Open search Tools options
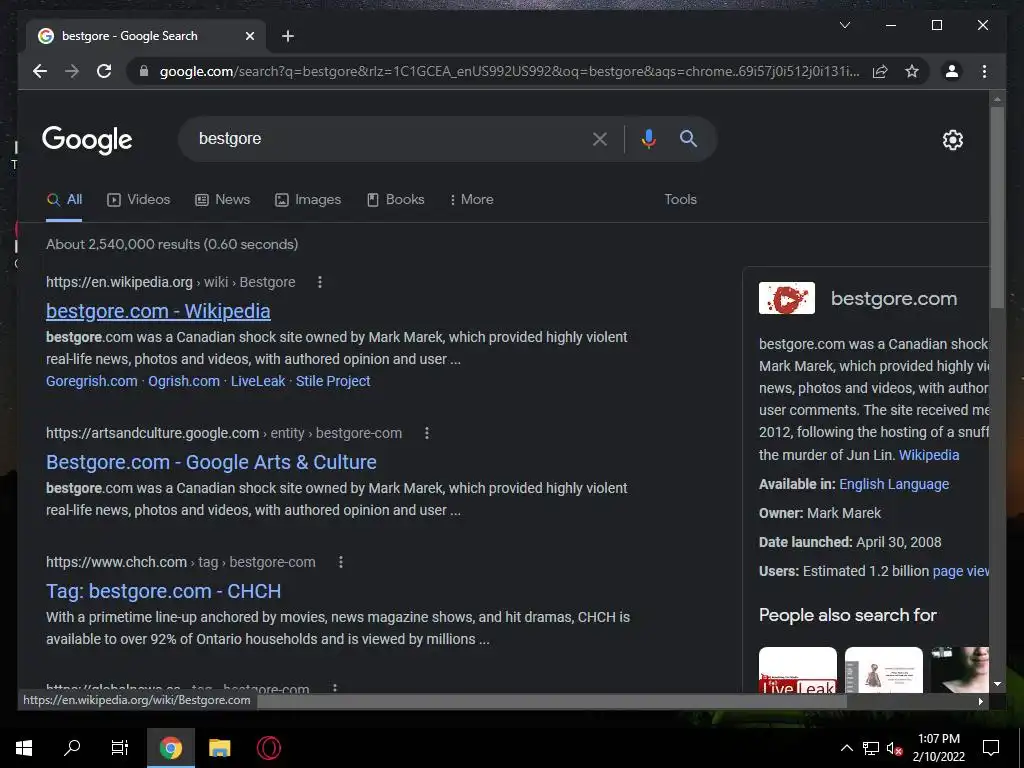 tap(680, 200)
